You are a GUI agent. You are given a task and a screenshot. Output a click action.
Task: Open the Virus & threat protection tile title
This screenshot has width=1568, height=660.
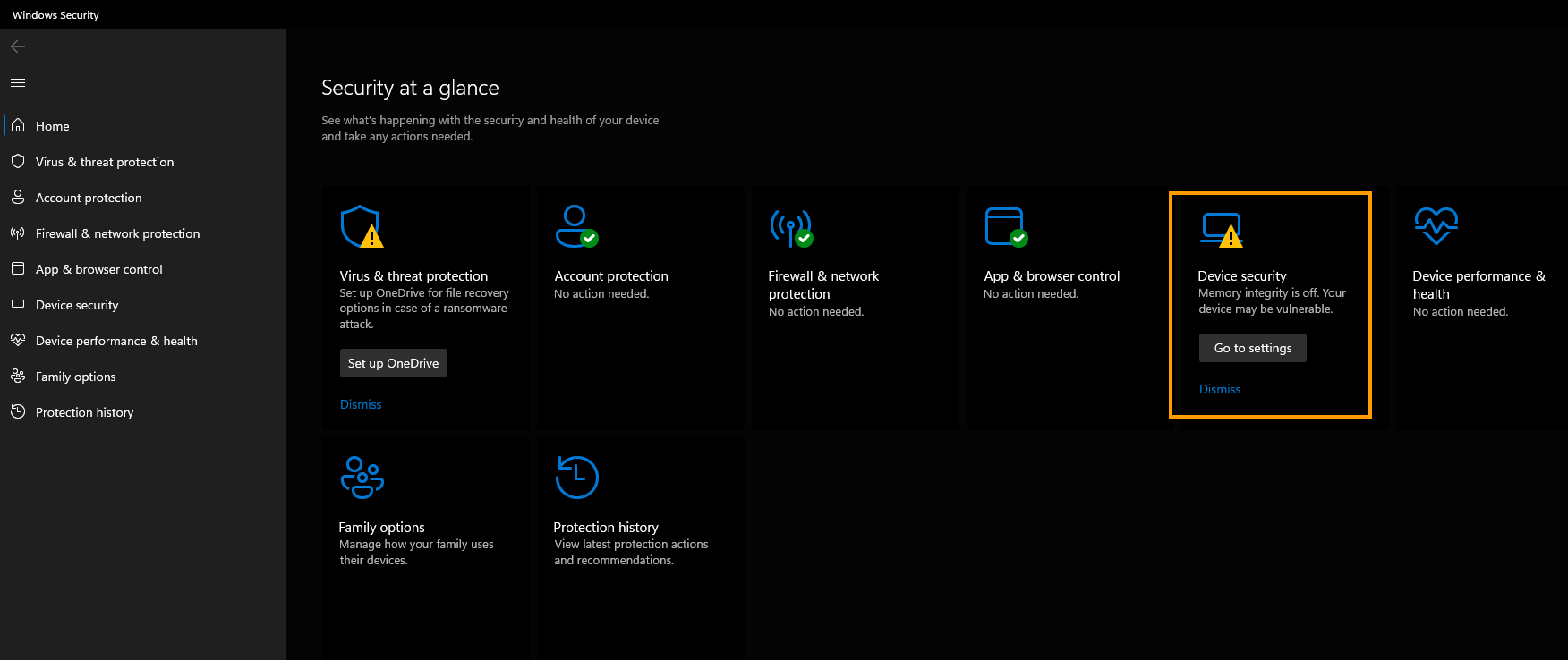413,276
